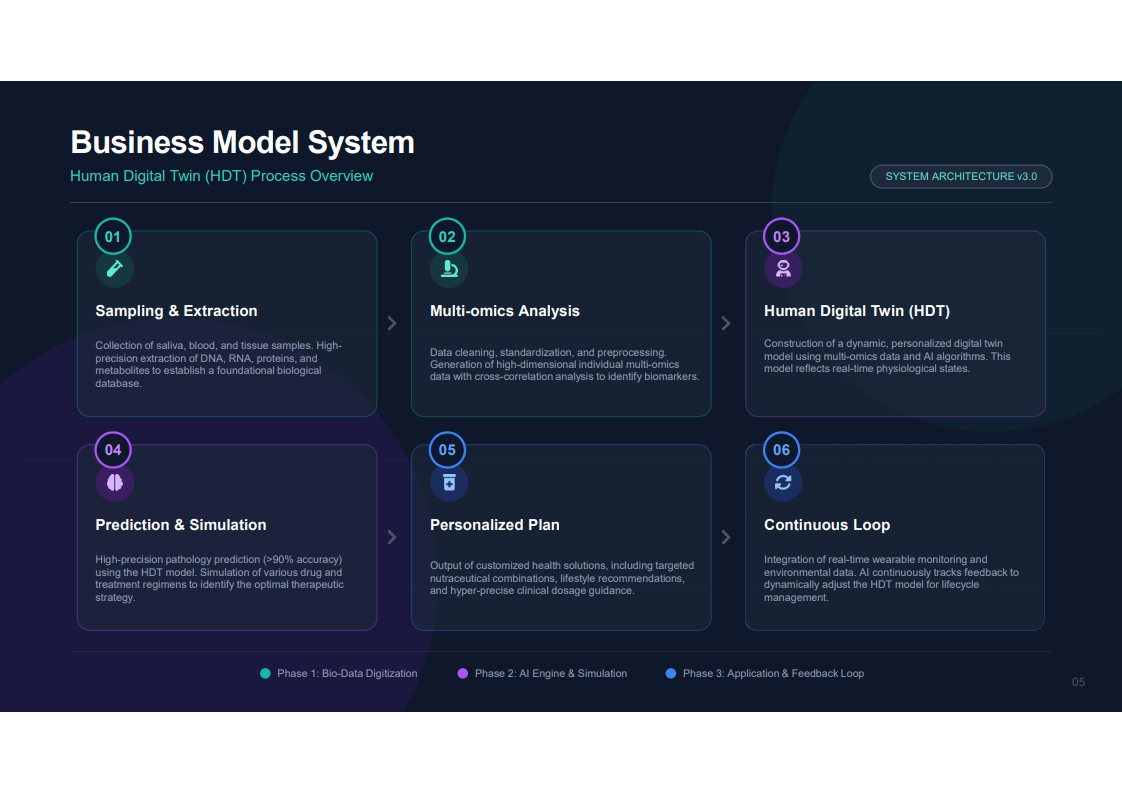Click the purple Phase 2 legend dot
This screenshot has width=1122, height=793.
[x=462, y=673]
